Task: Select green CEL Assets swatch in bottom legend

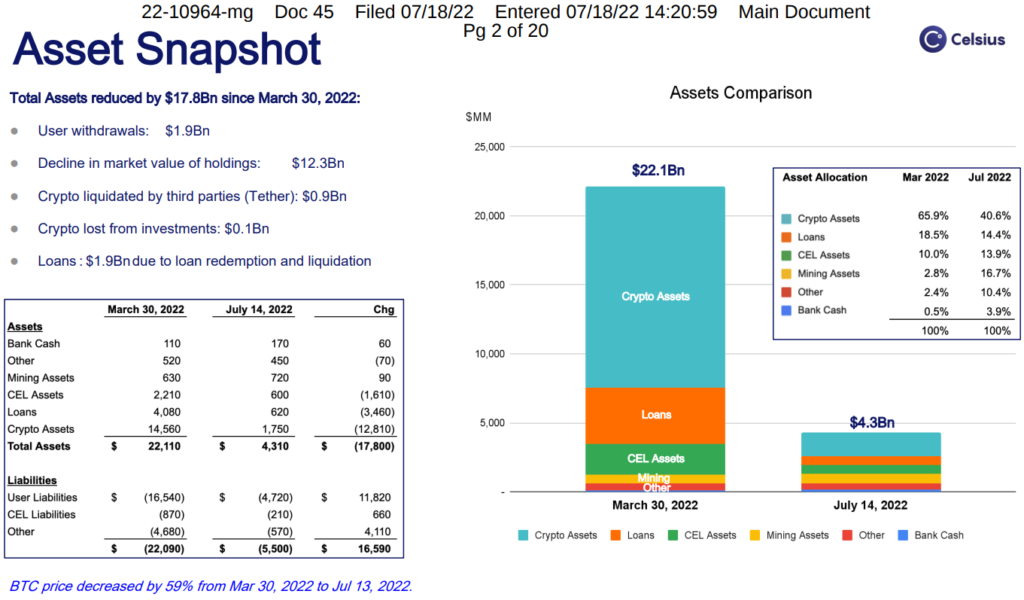Action: [x=672, y=535]
